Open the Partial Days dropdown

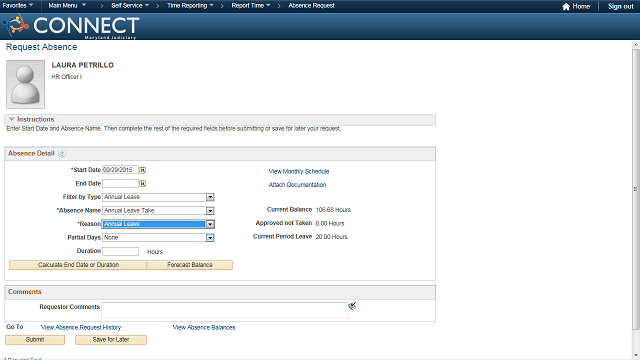(x=210, y=238)
